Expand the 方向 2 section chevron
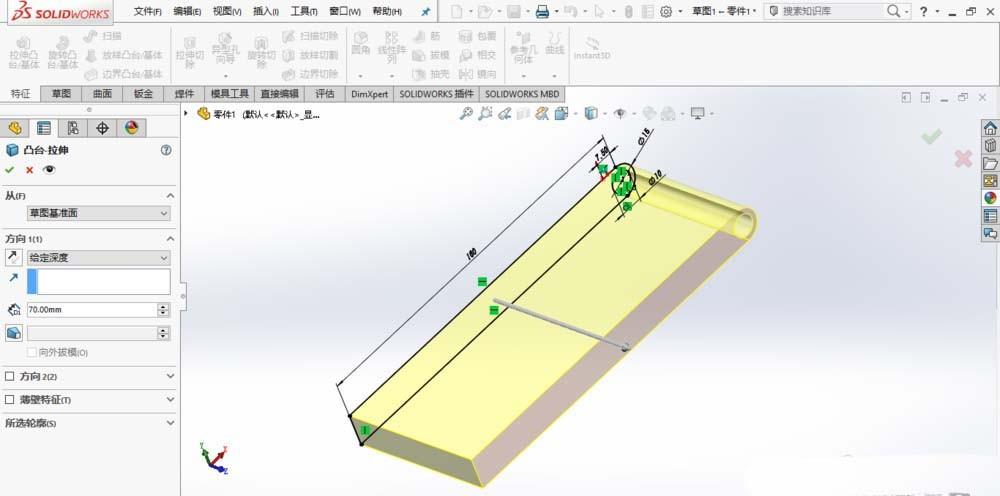The image size is (1000, 496). 170,376
